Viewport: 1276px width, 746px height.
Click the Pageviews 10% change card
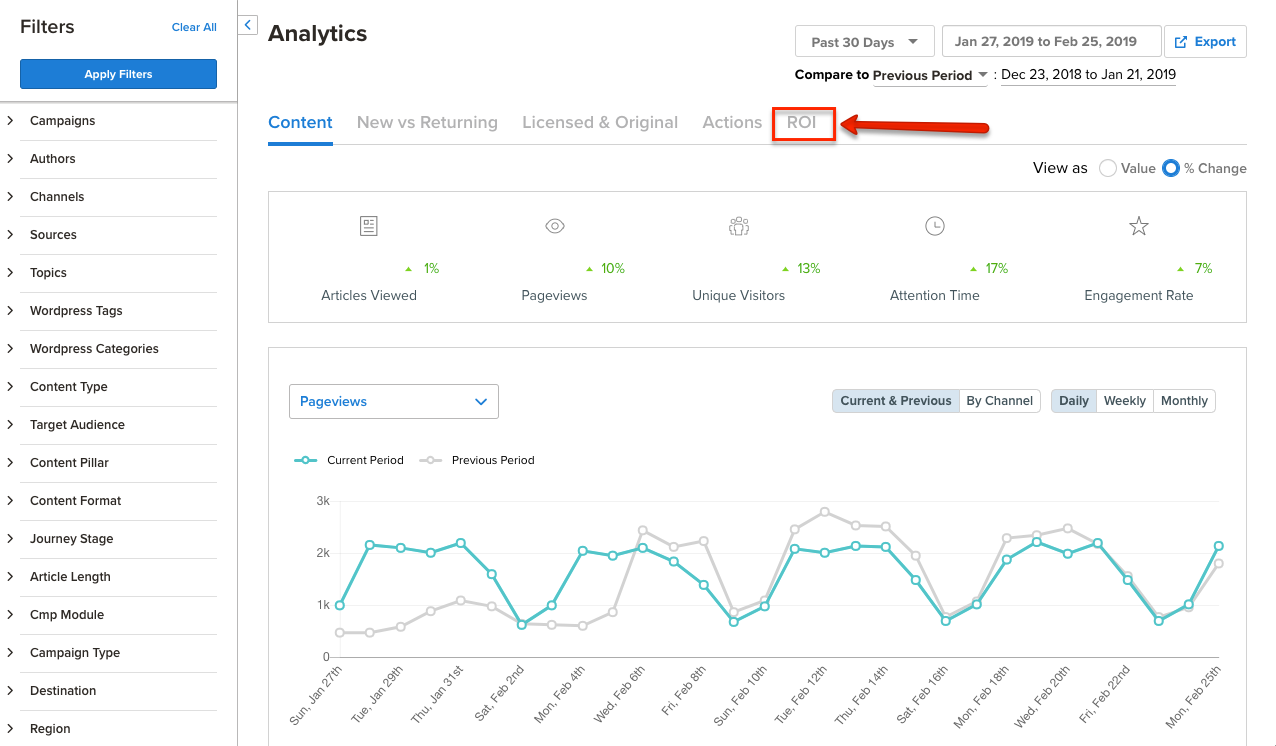555,261
